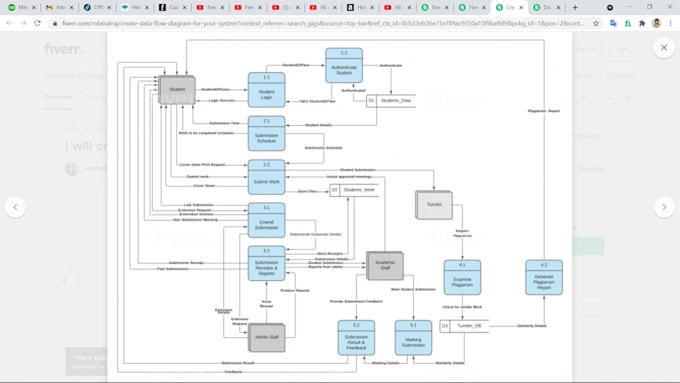The image size is (680, 383).
Task: Open the Chrome profile avatar
Action: (657, 23)
